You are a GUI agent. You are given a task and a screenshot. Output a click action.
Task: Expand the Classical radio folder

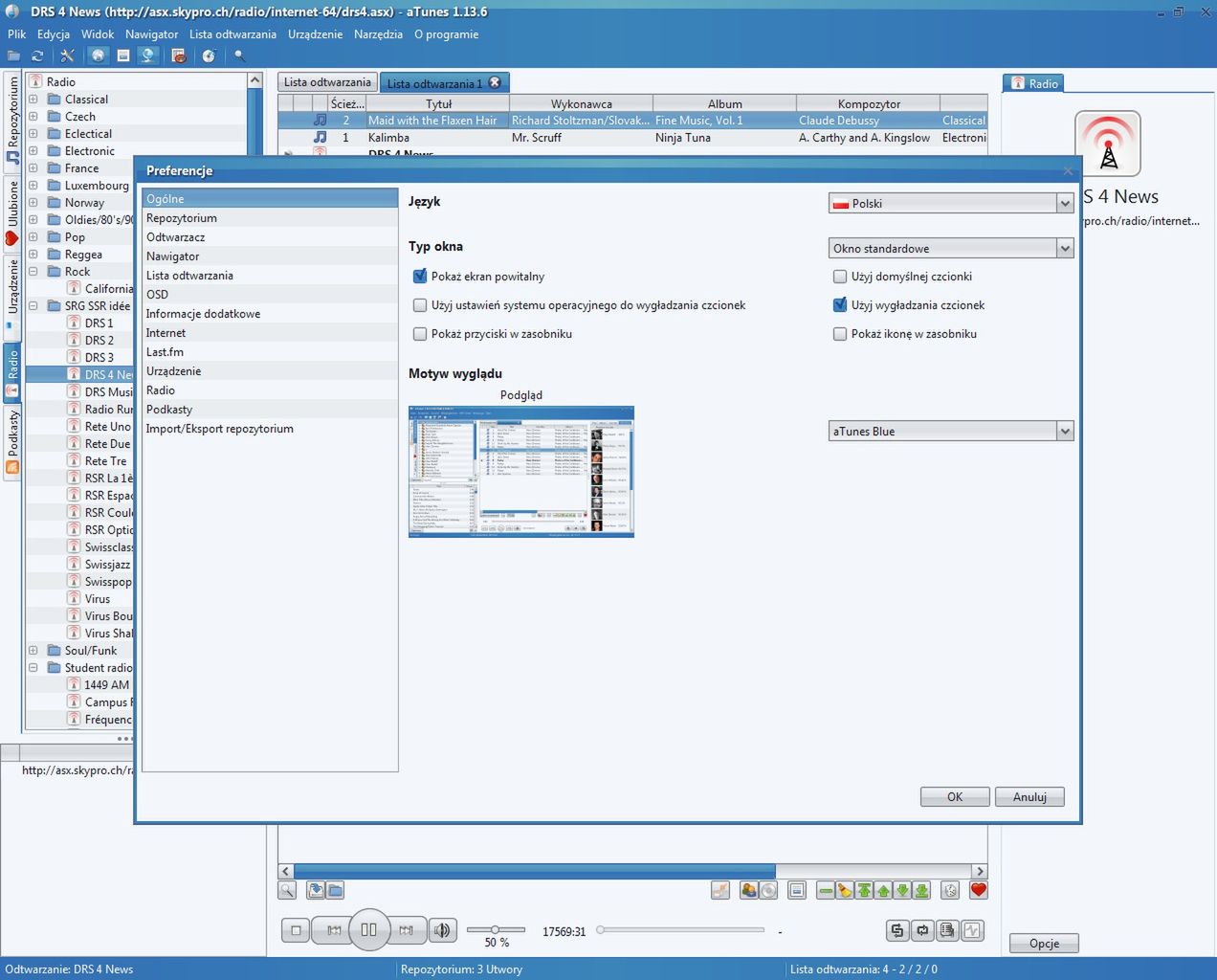coord(33,100)
